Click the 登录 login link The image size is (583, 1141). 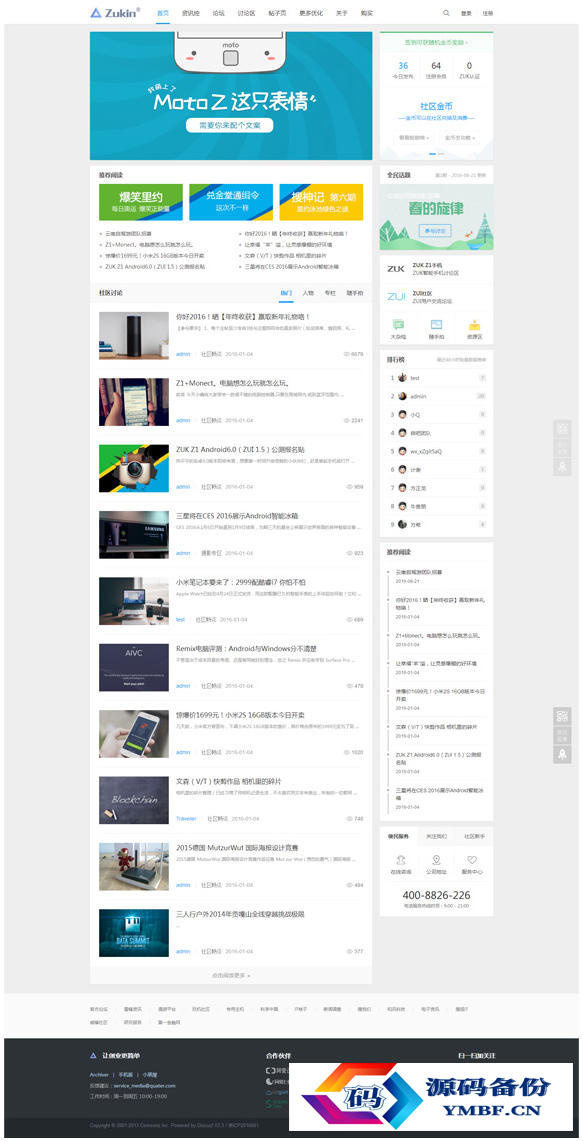(x=467, y=13)
